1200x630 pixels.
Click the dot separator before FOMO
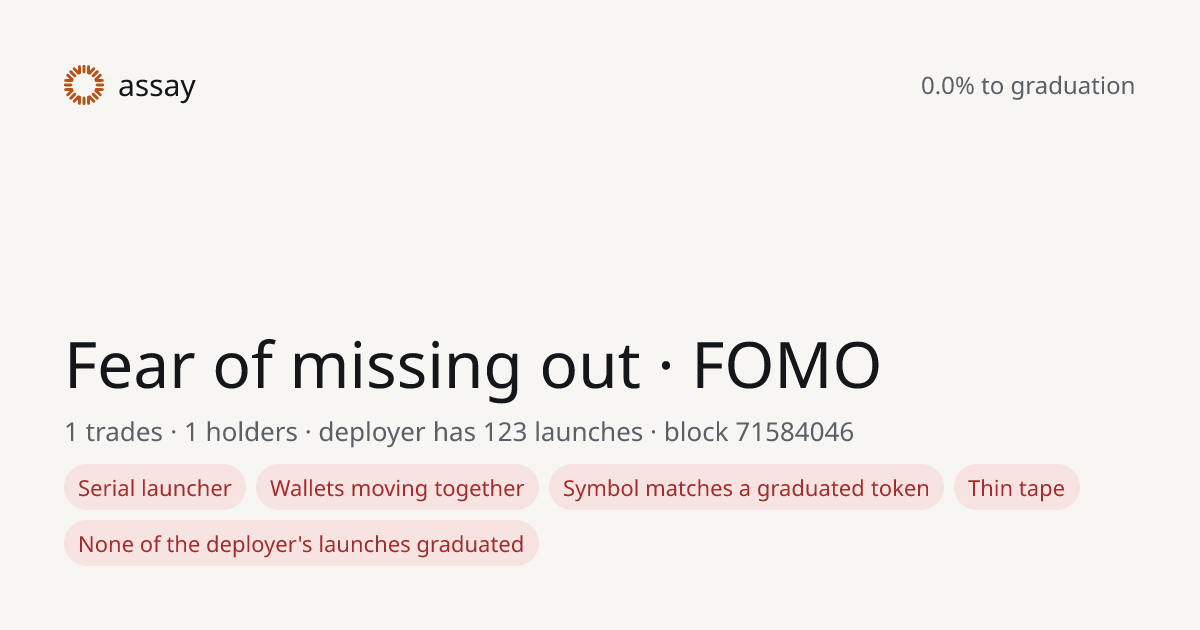pyautogui.click(x=666, y=368)
